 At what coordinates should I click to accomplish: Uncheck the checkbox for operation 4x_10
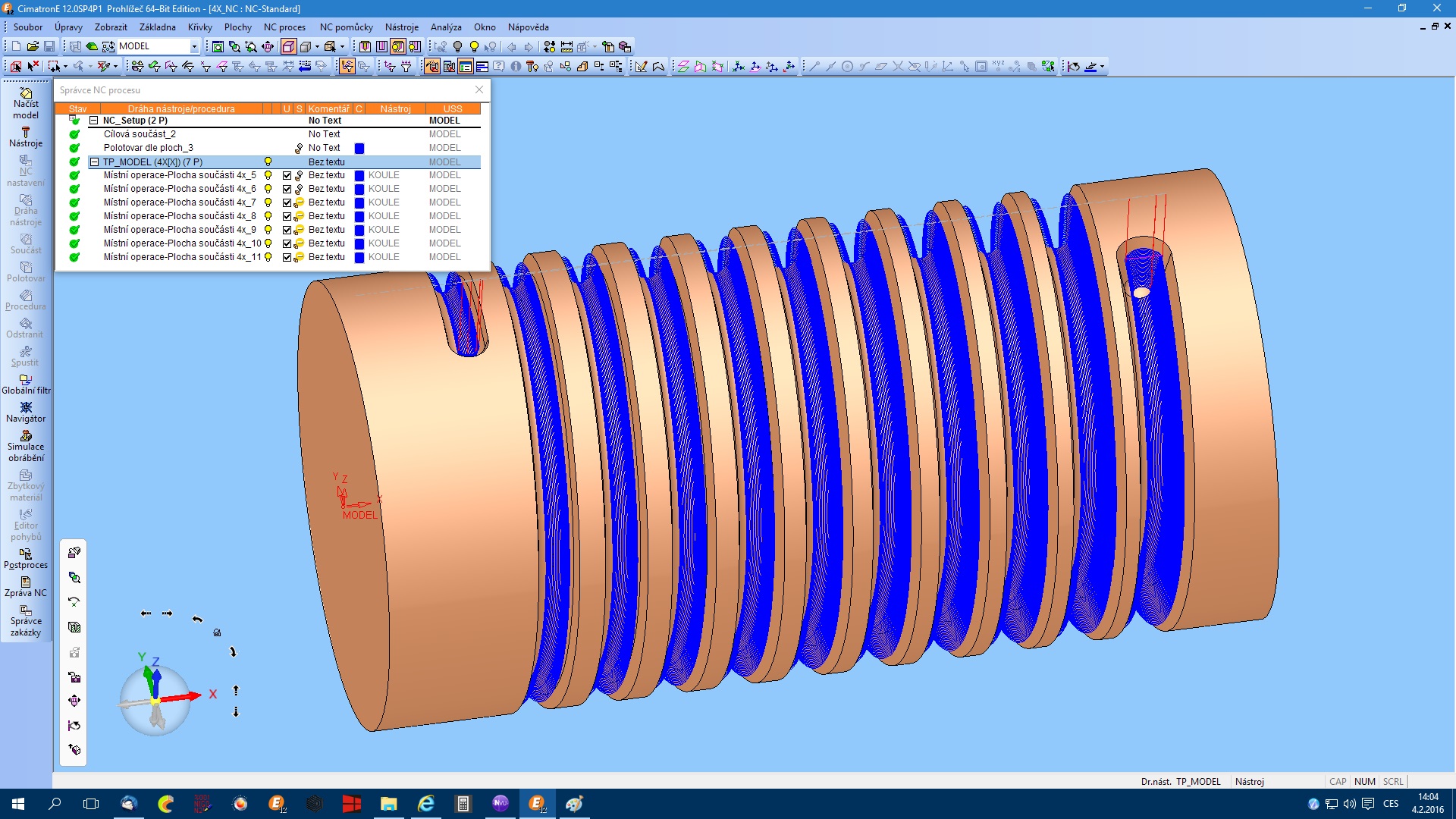coord(287,243)
